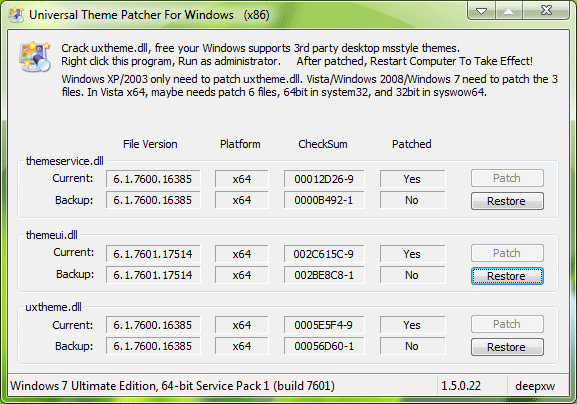Image resolution: width=577 pixels, height=404 pixels.
Task: Click themeservice.dll backup file version field
Action: point(153,200)
